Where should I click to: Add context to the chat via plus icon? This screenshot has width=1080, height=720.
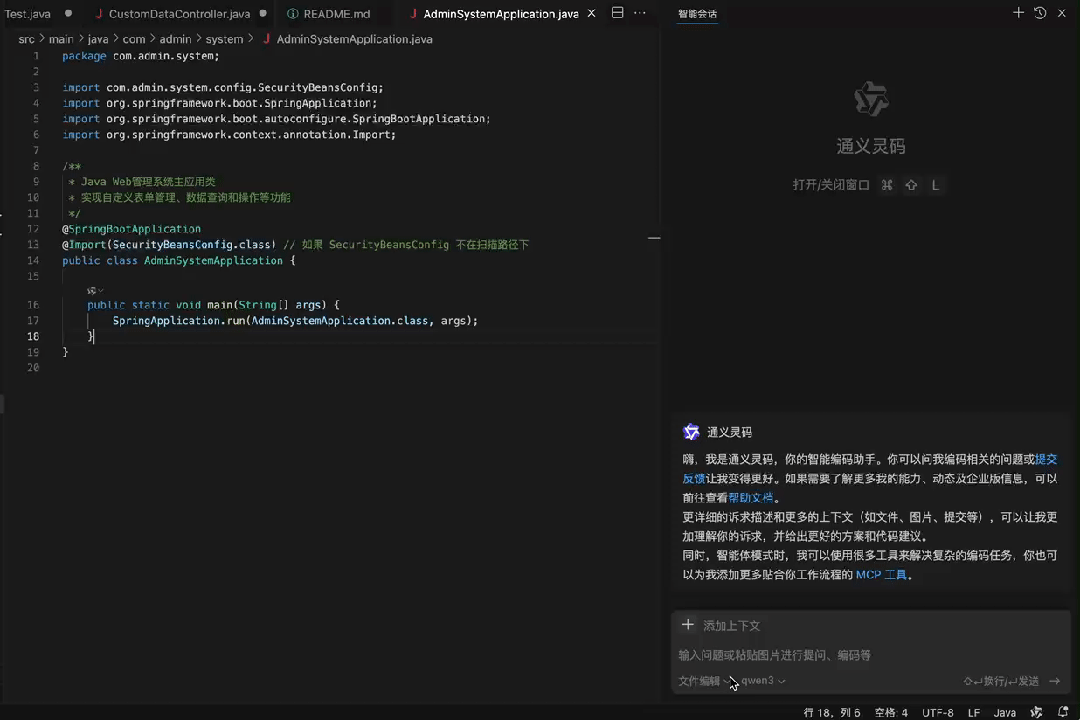click(x=687, y=625)
